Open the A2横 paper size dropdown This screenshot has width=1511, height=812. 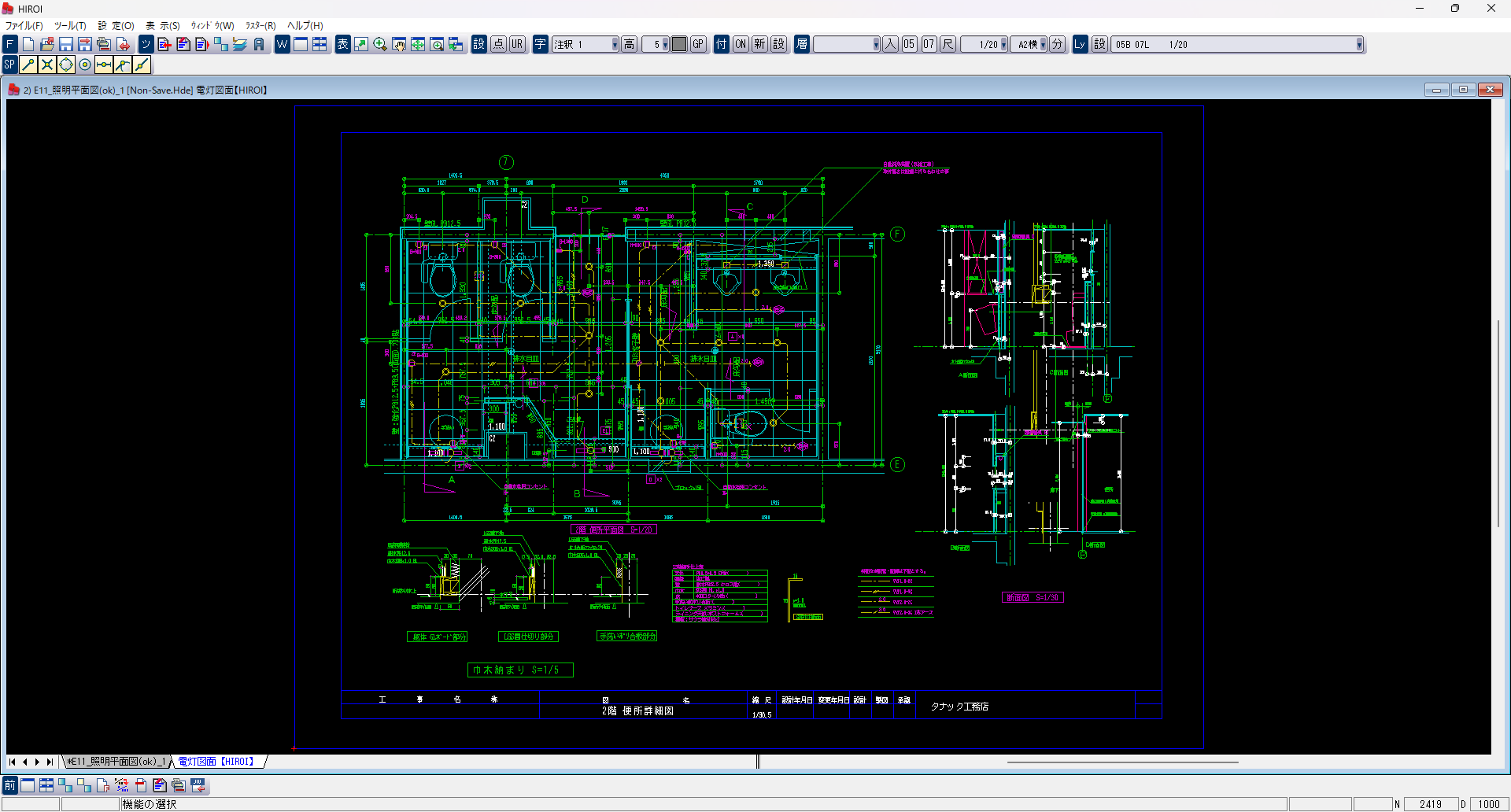[x=1043, y=45]
